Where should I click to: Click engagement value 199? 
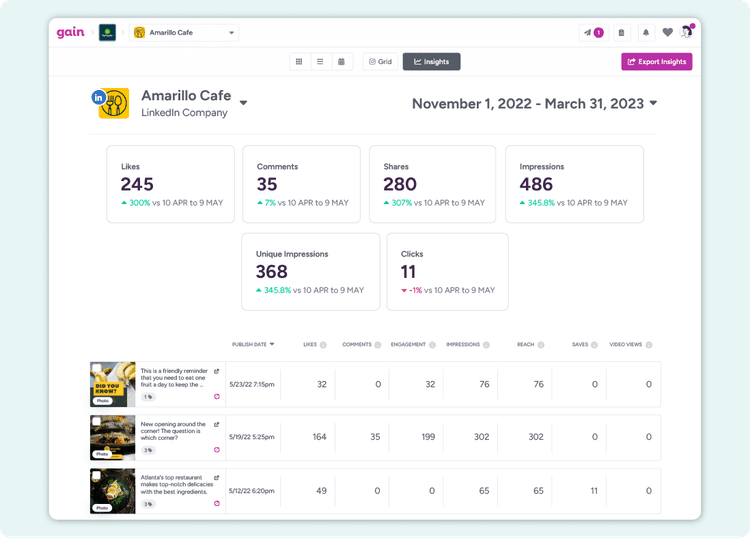tap(429, 437)
